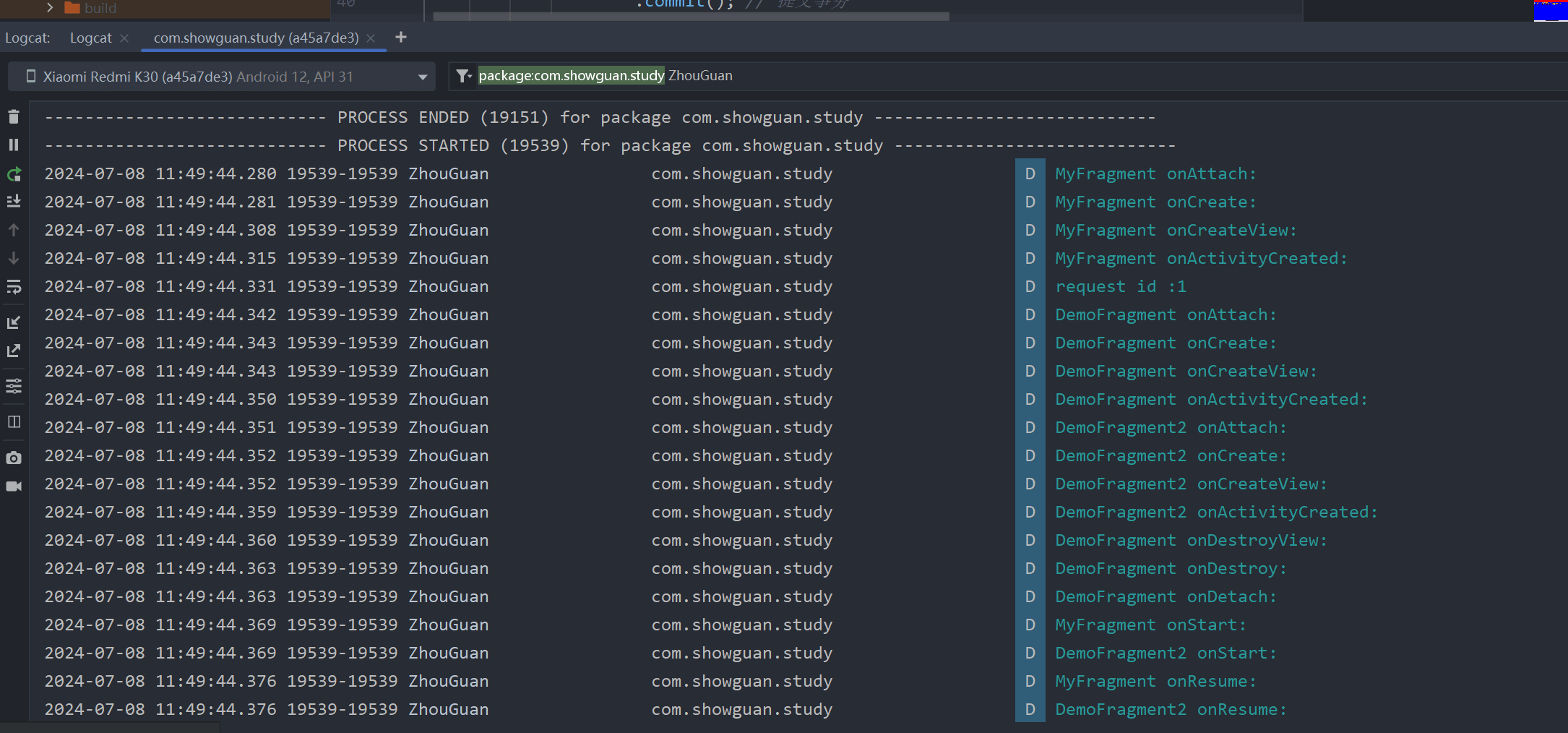Screen dimensions: 1568x733
Task: Switch to the Logcat tab
Action: point(91,38)
